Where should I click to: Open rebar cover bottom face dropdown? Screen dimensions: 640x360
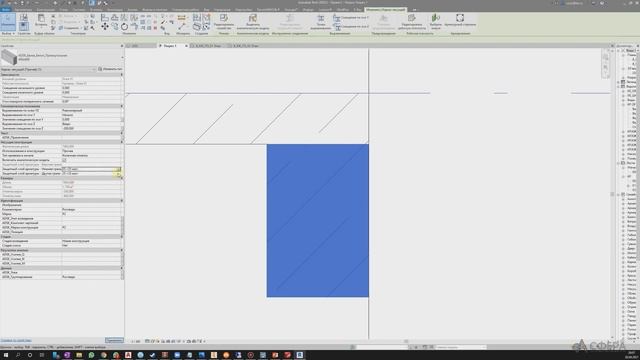click(118, 169)
